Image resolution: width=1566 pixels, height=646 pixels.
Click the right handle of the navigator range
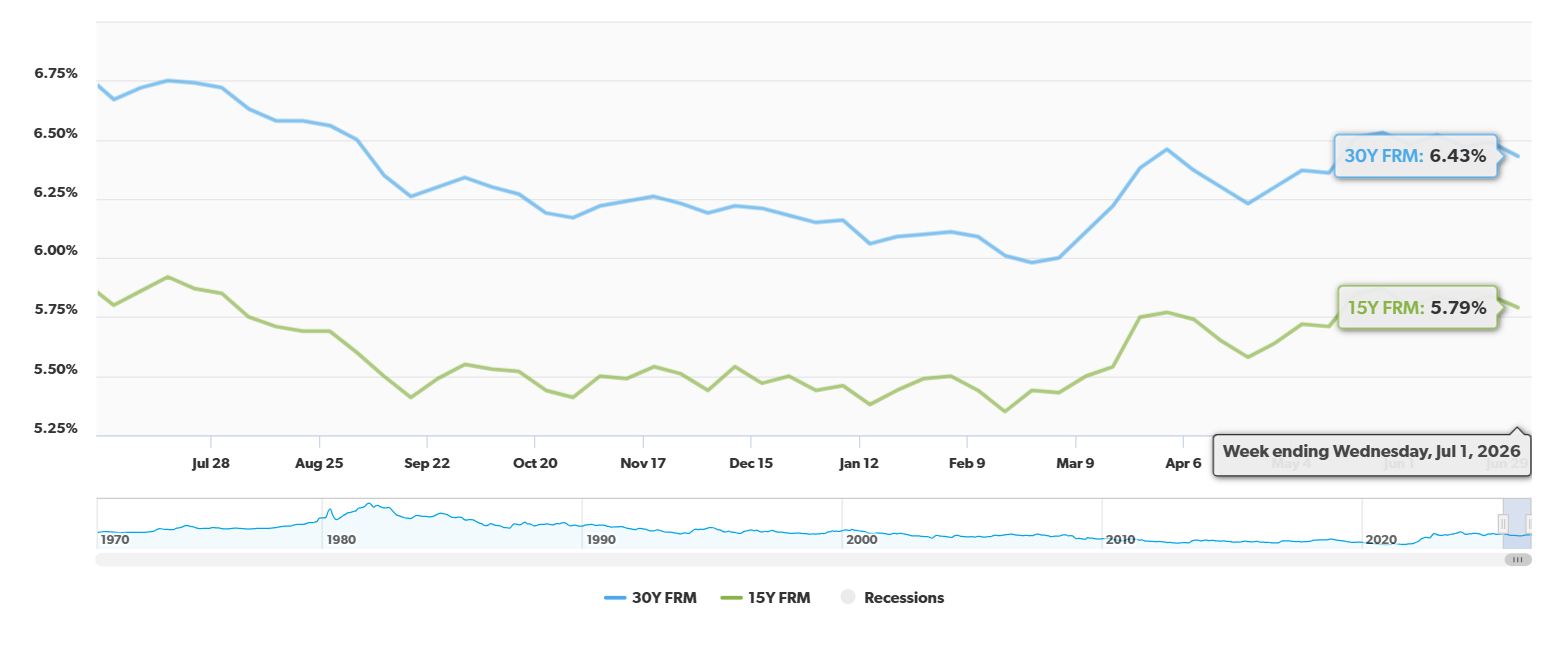point(1530,524)
